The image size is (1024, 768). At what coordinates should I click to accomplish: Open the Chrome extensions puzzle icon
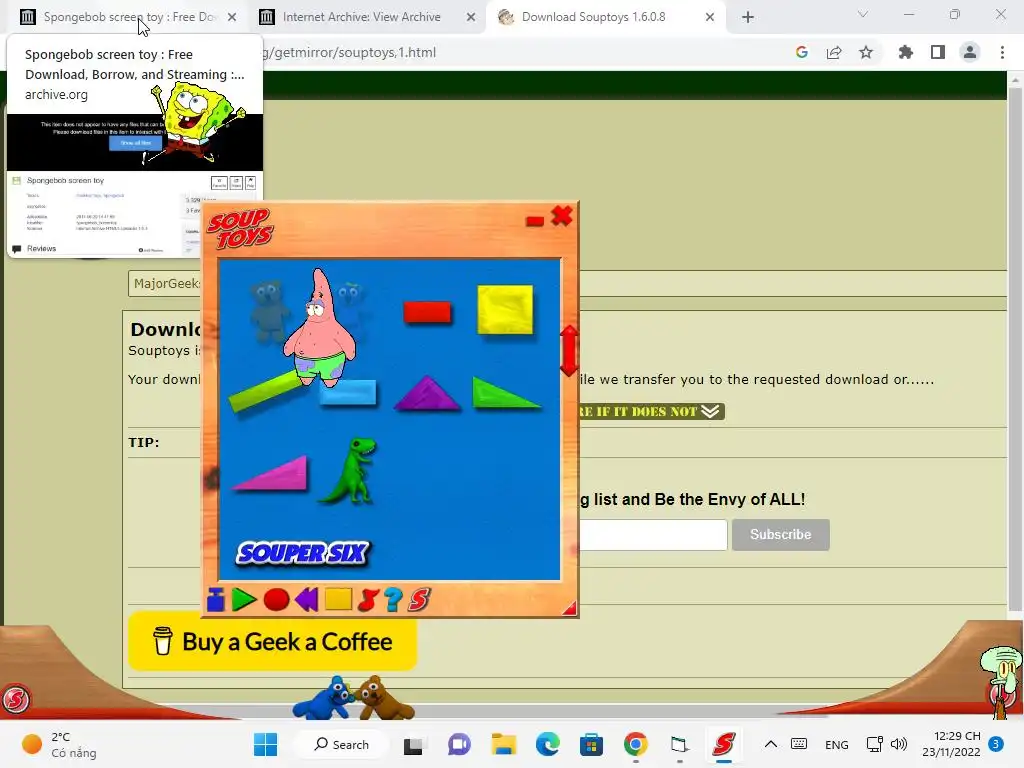(x=906, y=52)
